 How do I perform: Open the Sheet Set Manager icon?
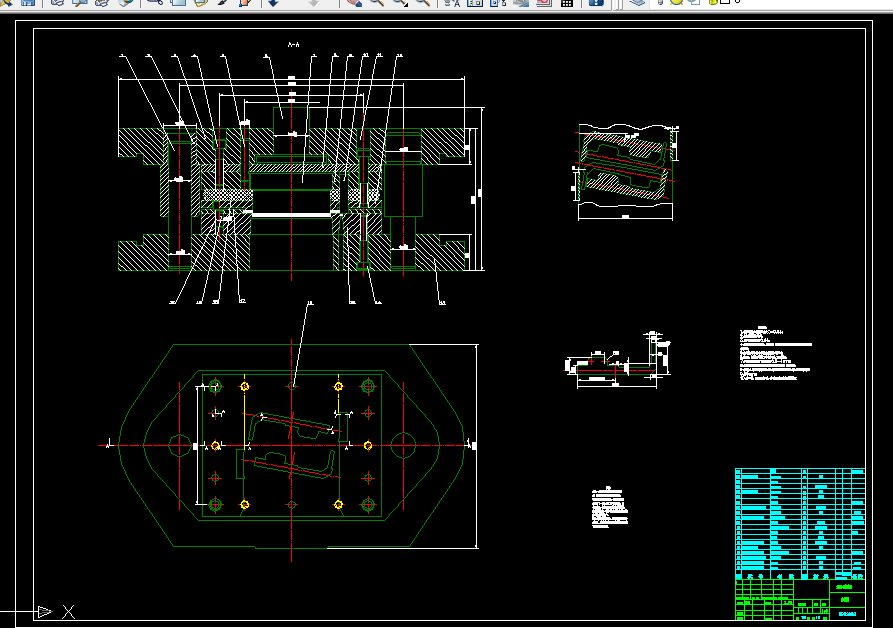coord(521,2)
